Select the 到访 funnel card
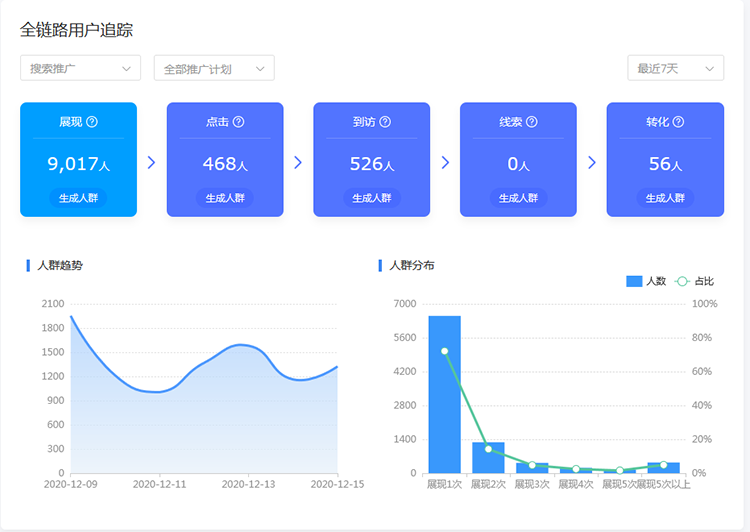Viewport: 750px width, 532px height. point(371,160)
